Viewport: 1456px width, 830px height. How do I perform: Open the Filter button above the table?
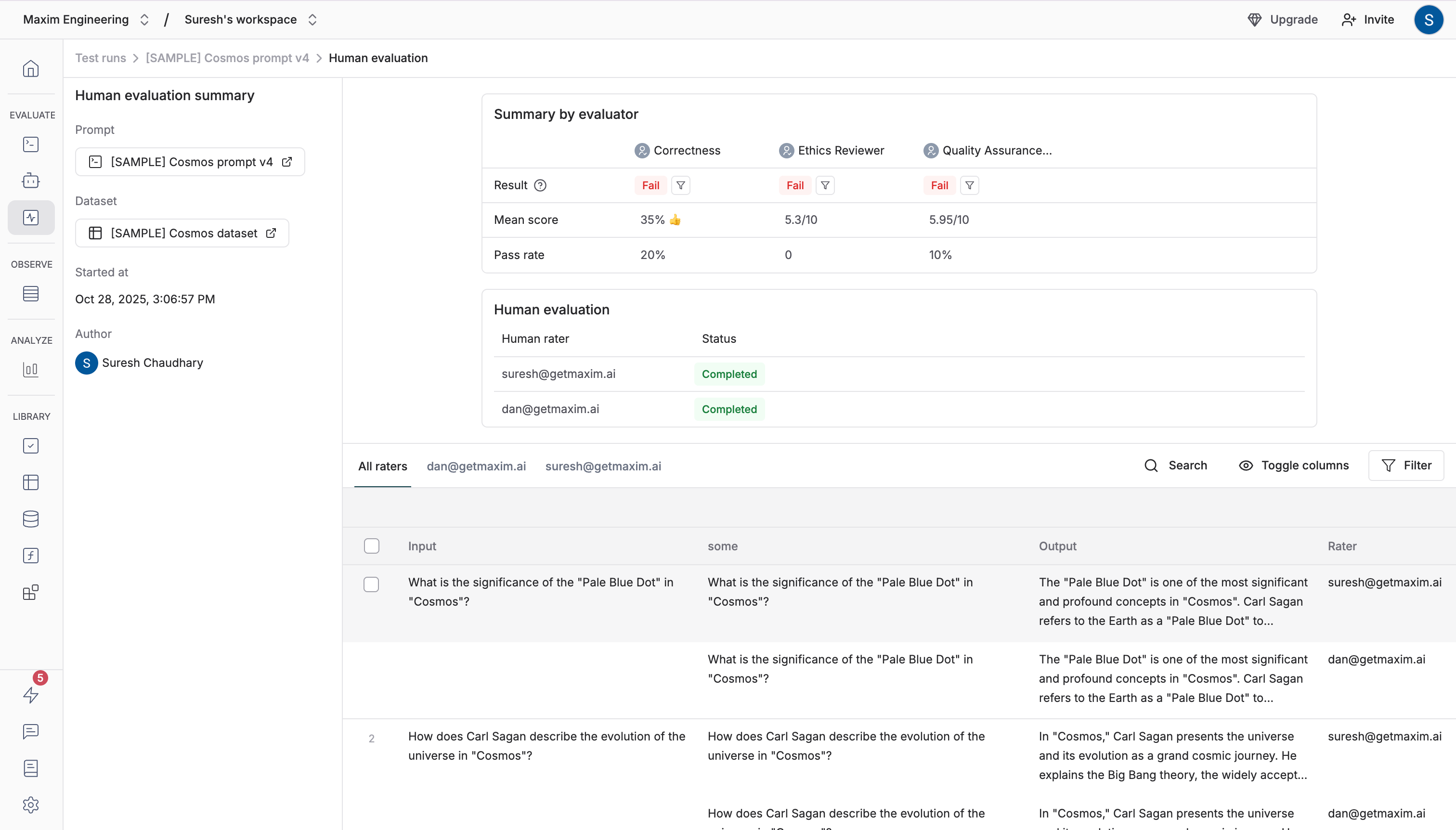coord(1406,465)
